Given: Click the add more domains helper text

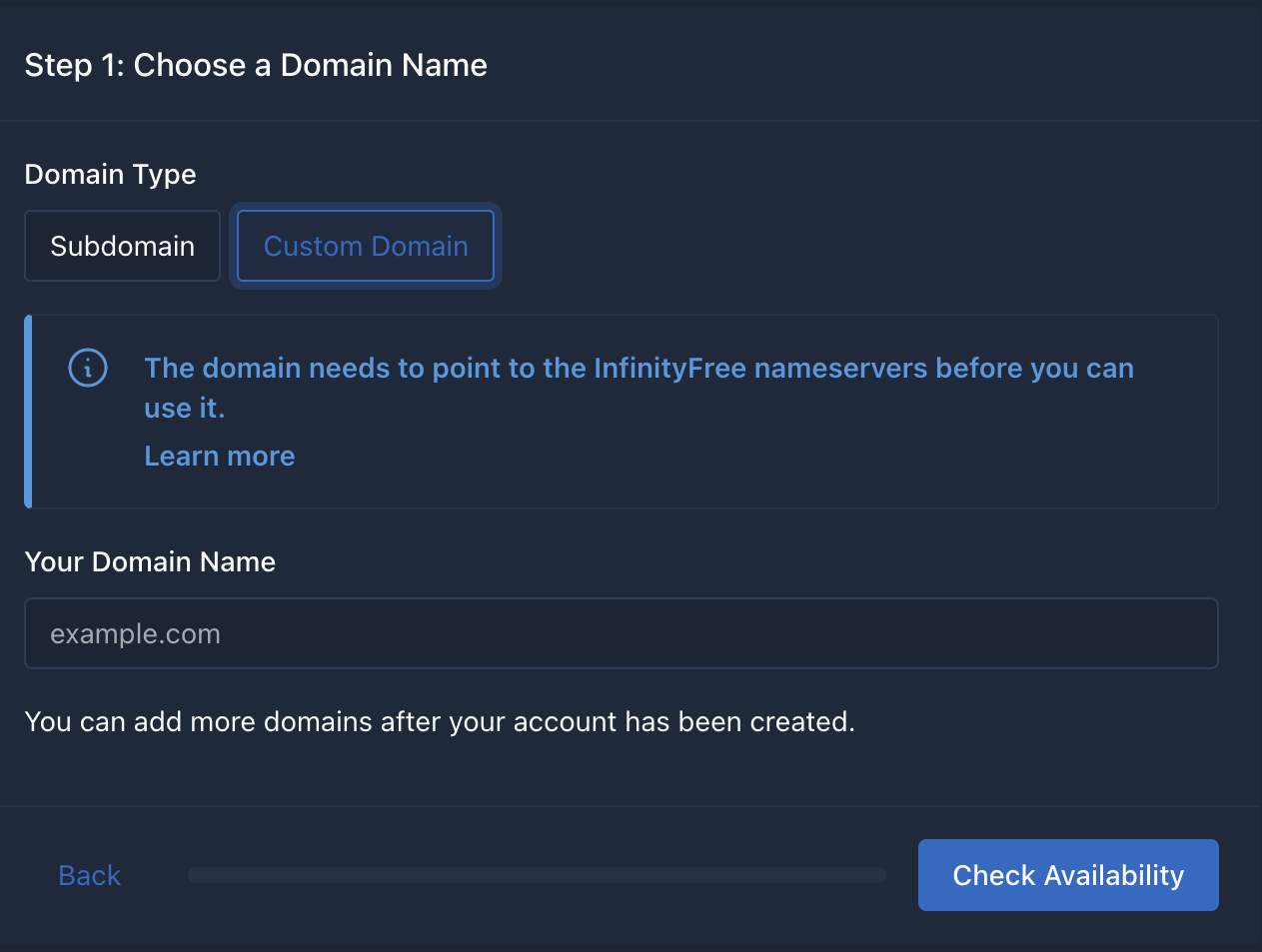Looking at the screenshot, I should coord(440,721).
